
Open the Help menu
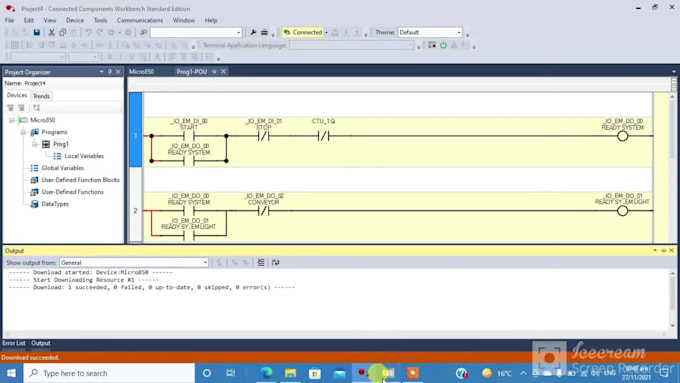pyautogui.click(x=211, y=20)
